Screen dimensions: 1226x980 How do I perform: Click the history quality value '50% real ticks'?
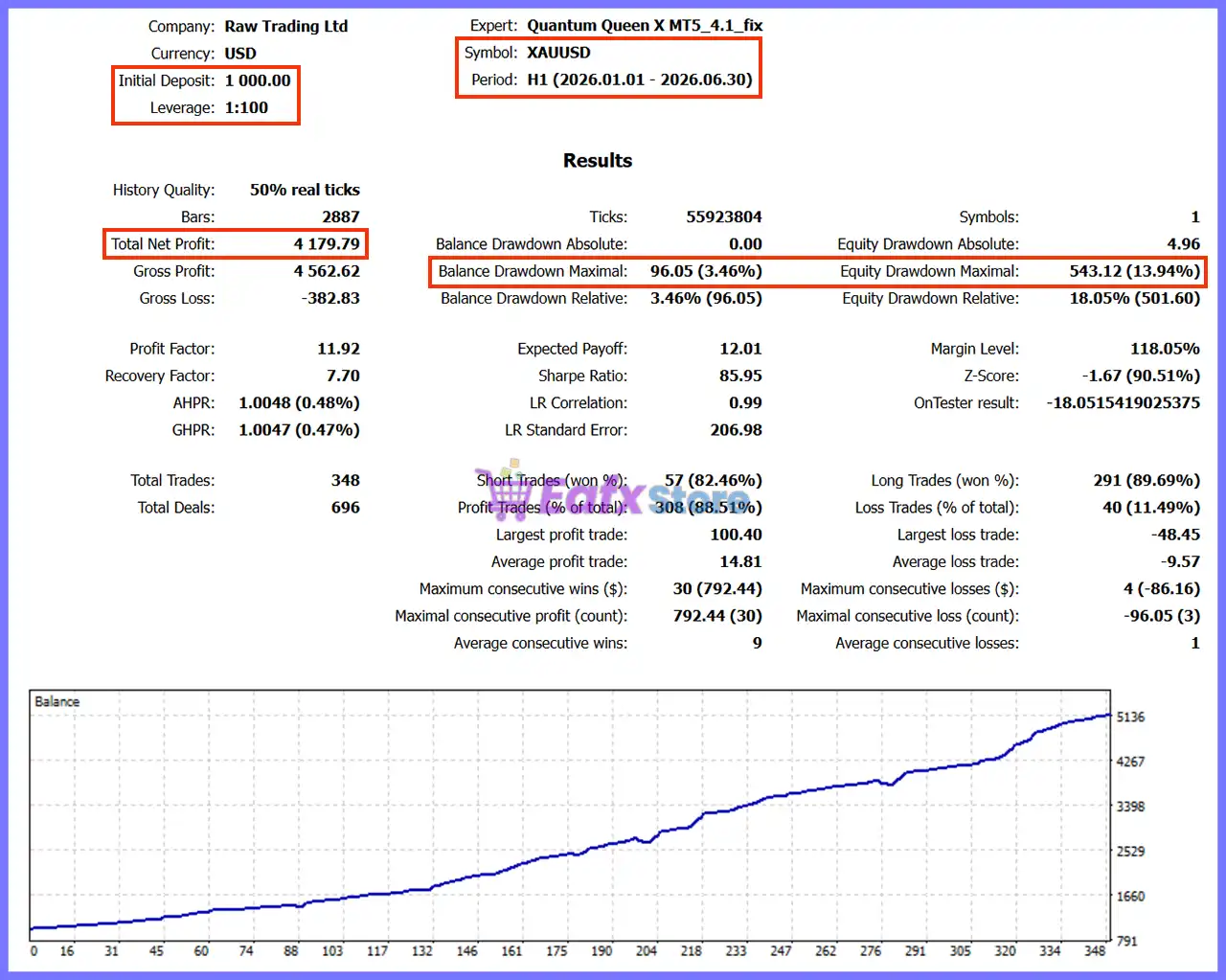click(x=305, y=190)
